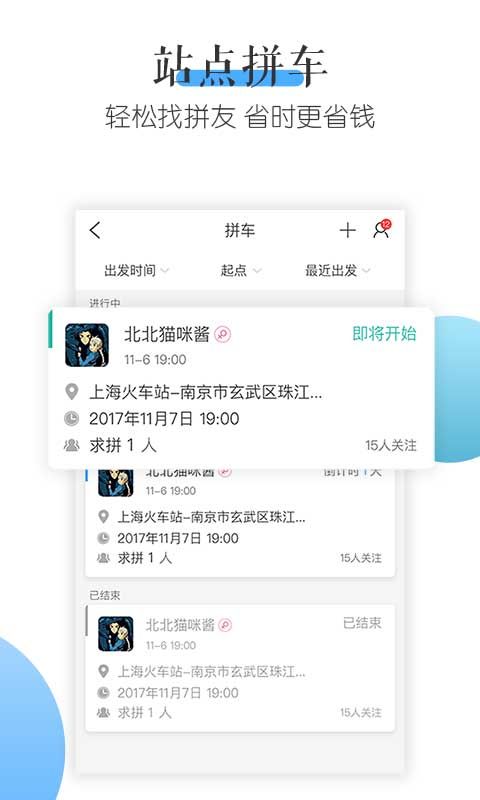Viewport: 480px width, 800px height.
Task: Tap pink gender icon beside highlighted username
Action: coord(222,335)
